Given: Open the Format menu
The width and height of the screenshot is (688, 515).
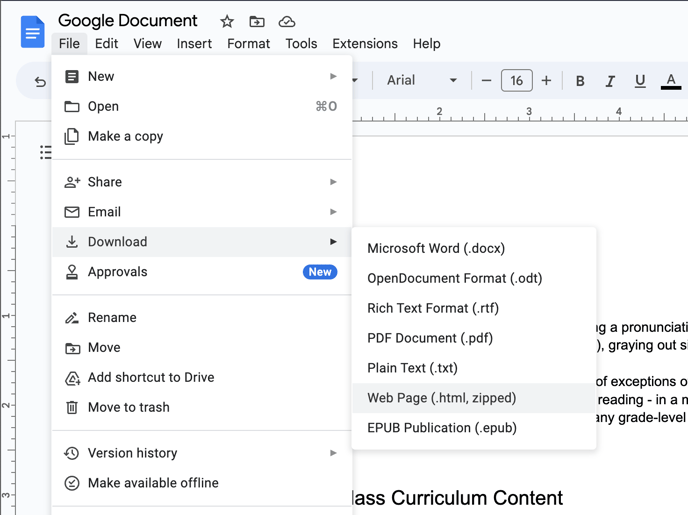Looking at the screenshot, I should (x=248, y=44).
